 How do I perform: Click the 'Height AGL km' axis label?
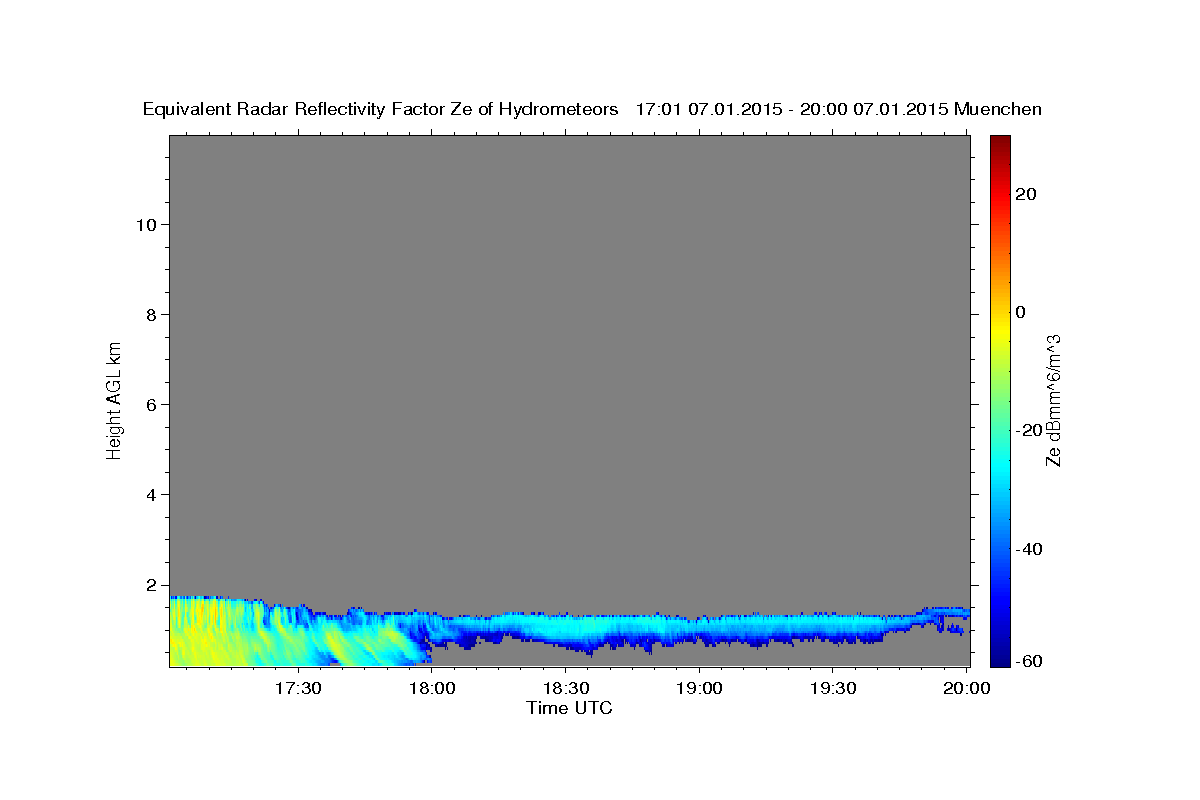114,399
